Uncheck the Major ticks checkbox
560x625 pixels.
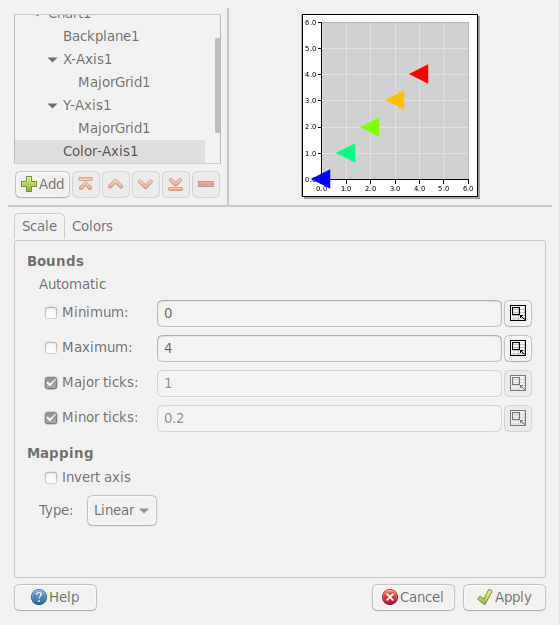tap(51, 383)
